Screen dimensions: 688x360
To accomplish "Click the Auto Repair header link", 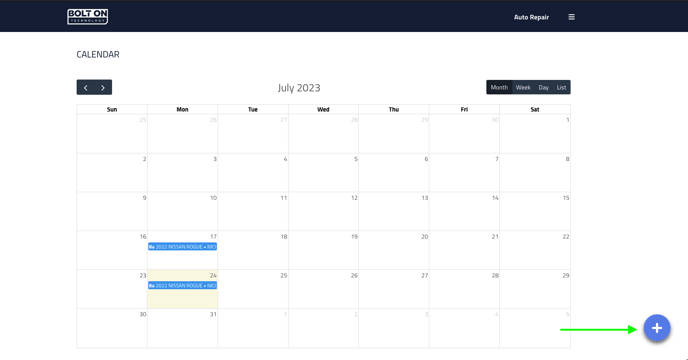I will (531, 17).
